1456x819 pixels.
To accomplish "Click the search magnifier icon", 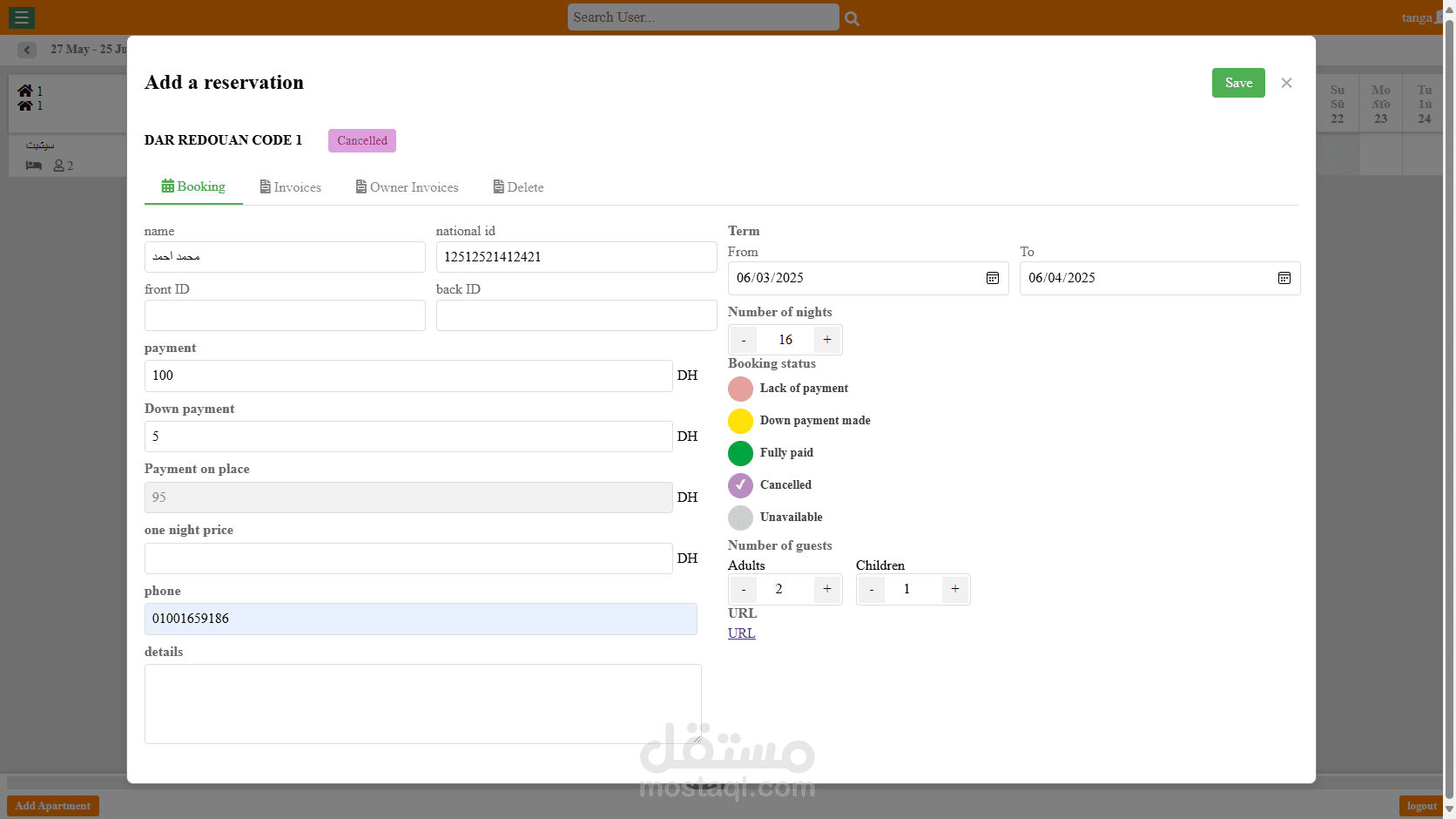I will pos(853,18).
